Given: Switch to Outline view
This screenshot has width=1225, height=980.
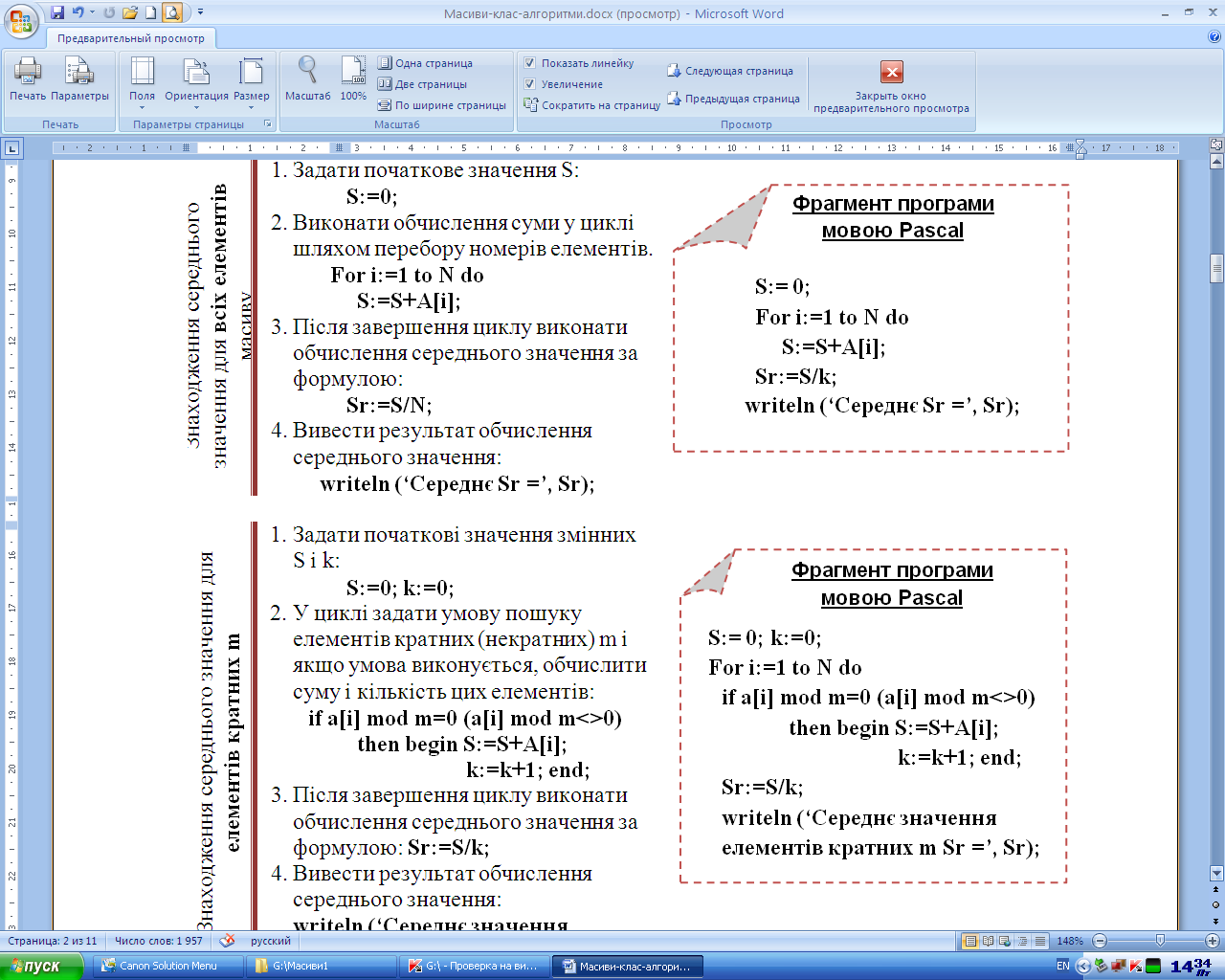Looking at the screenshot, I should (1023, 941).
